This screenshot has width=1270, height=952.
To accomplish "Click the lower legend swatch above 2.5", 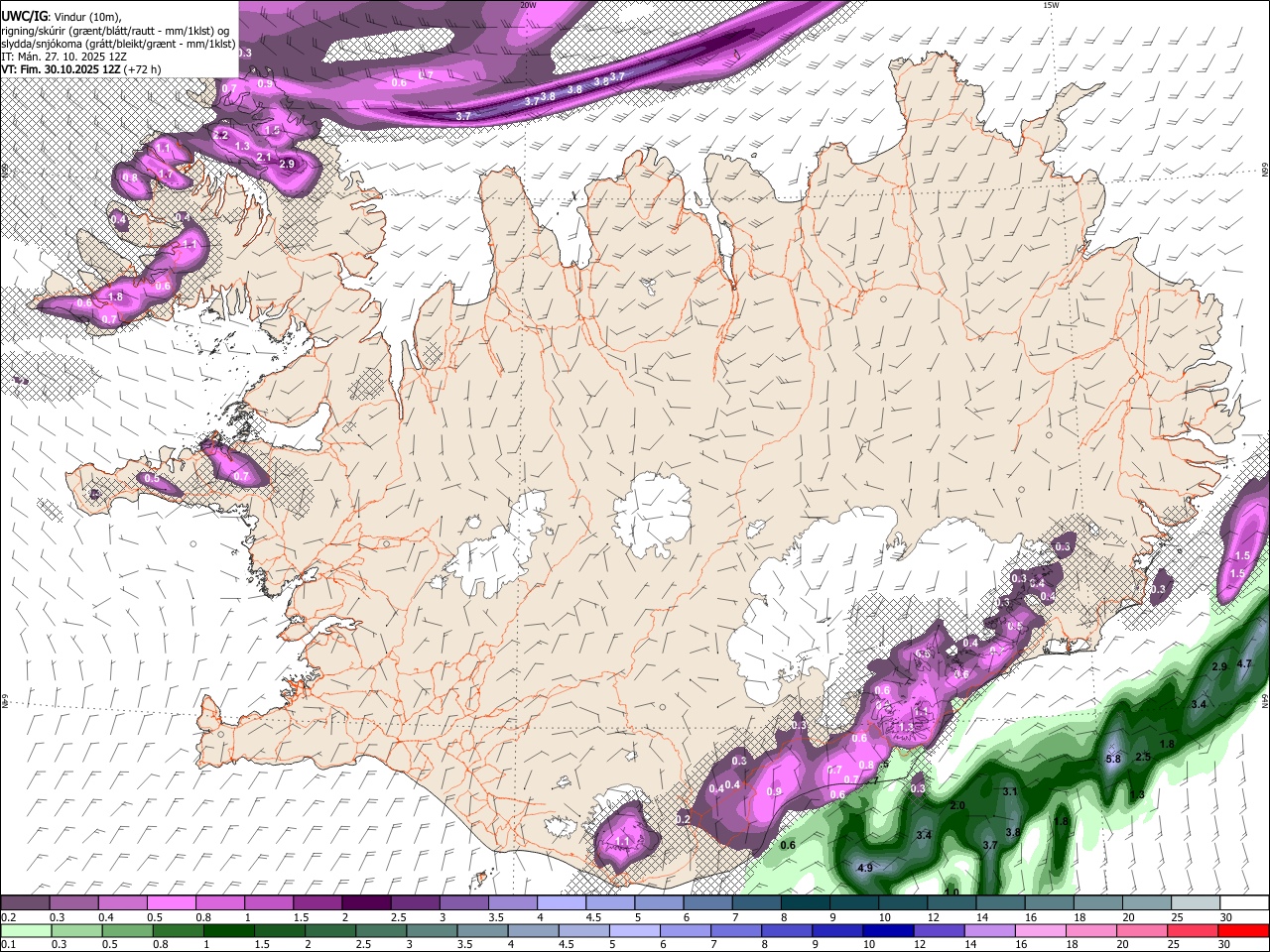I will click(x=381, y=930).
